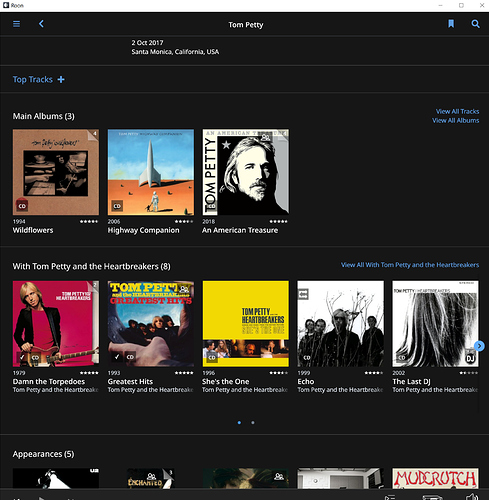Screen dimensions: 489x500
Task: Click Santa Monica, California, USA text
Action: tap(175, 52)
